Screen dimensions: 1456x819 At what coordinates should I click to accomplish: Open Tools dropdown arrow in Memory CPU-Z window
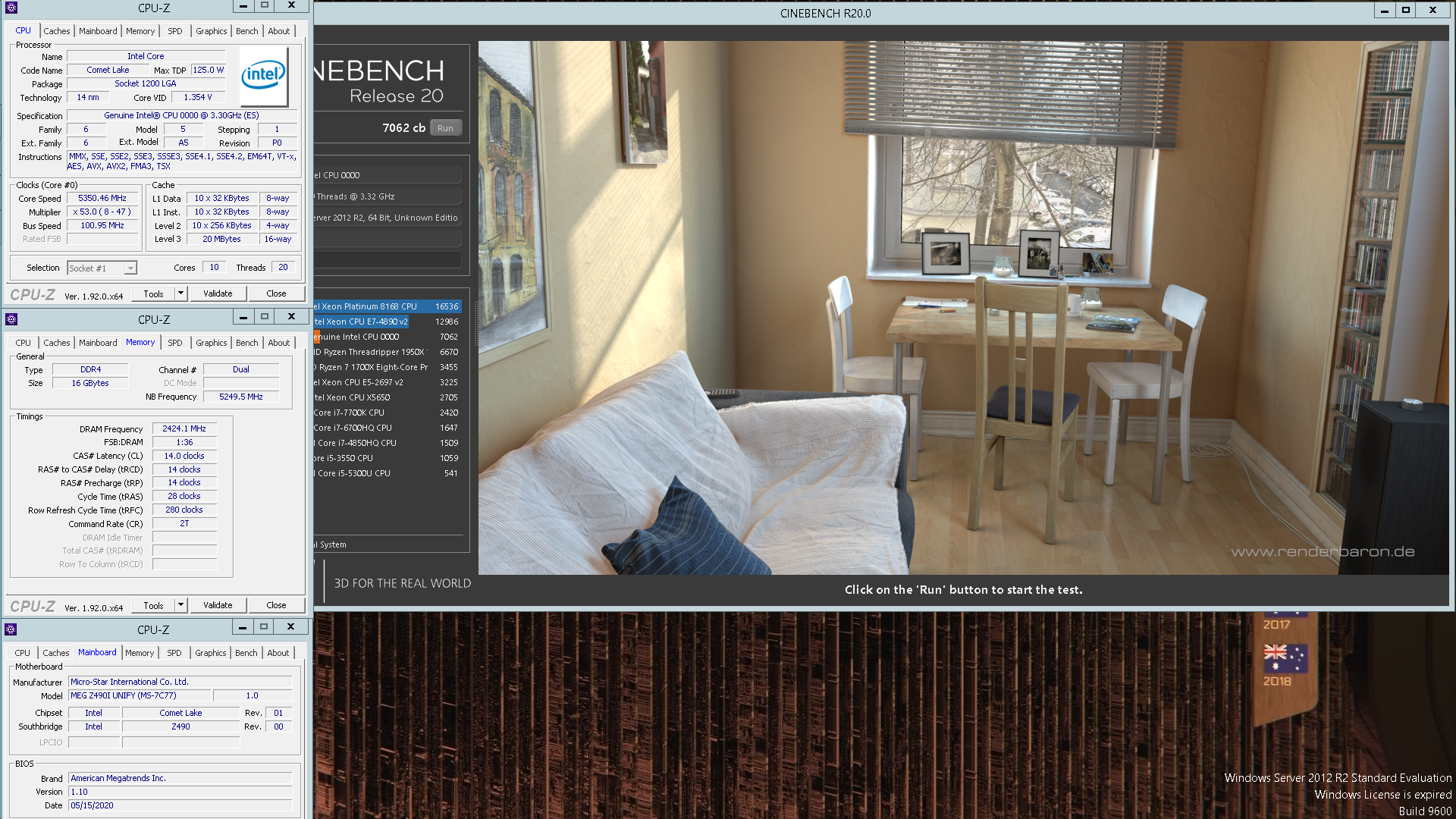coord(180,604)
